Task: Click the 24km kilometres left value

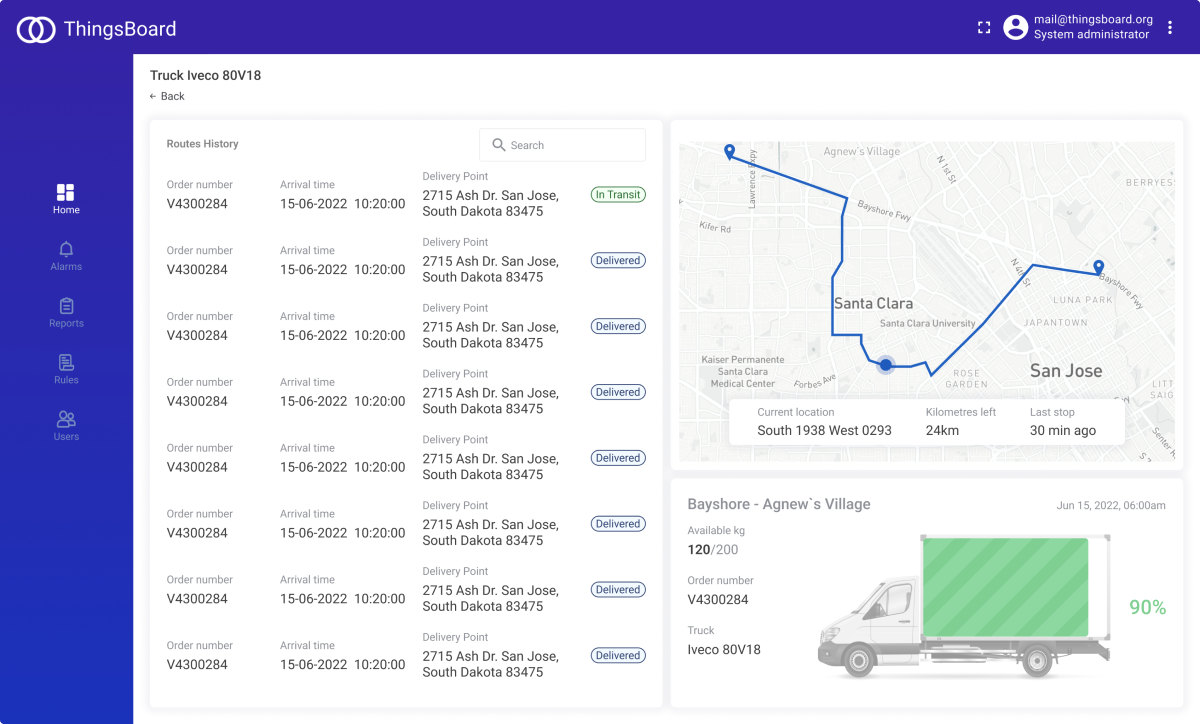Action: pos(942,431)
